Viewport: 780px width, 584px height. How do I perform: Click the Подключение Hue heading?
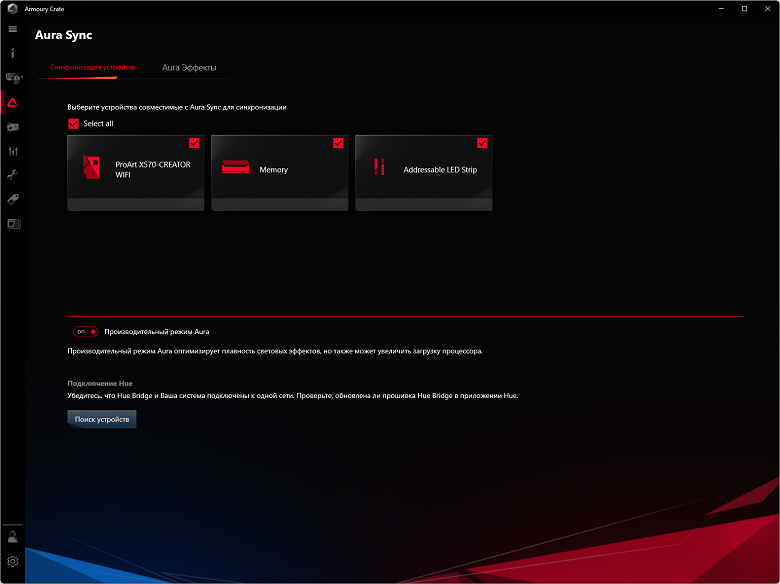(100, 384)
